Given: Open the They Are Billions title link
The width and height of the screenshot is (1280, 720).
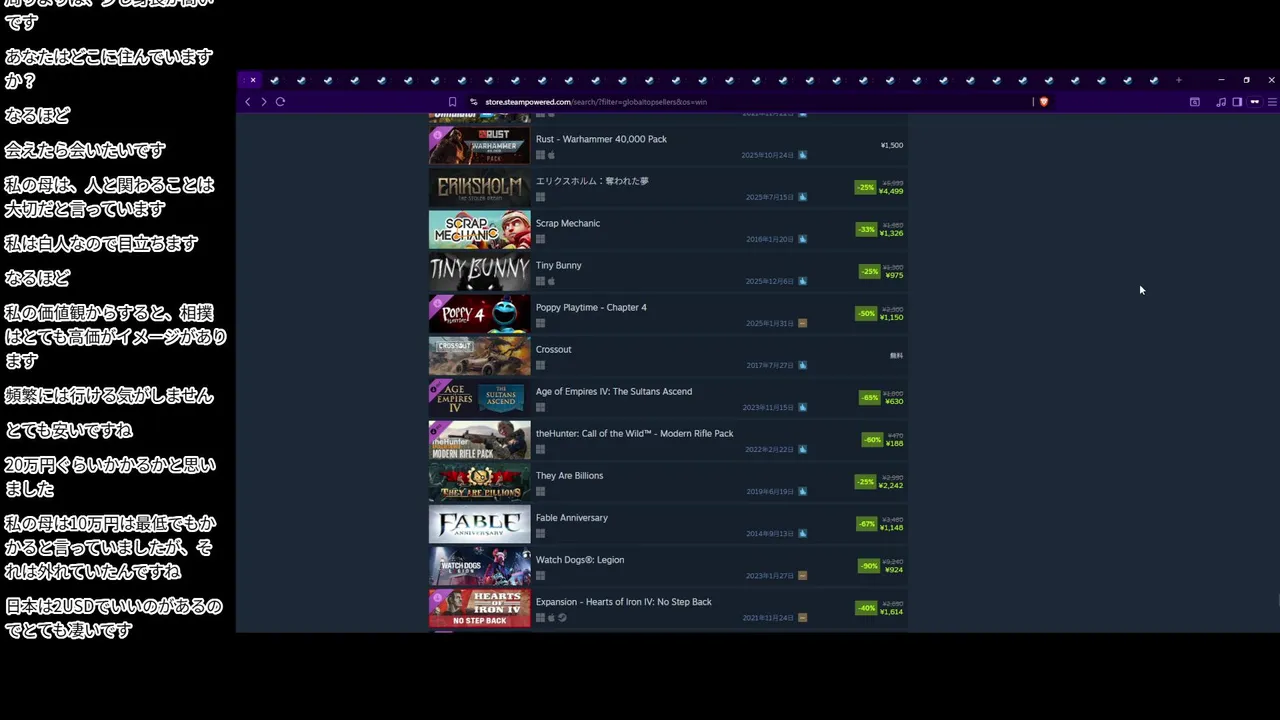Looking at the screenshot, I should [569, 475].
